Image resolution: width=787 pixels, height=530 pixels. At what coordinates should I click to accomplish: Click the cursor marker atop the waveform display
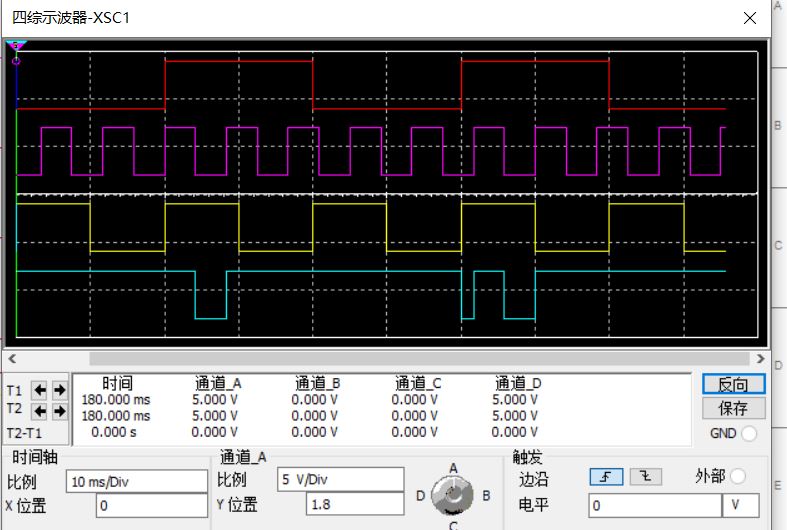16,46
